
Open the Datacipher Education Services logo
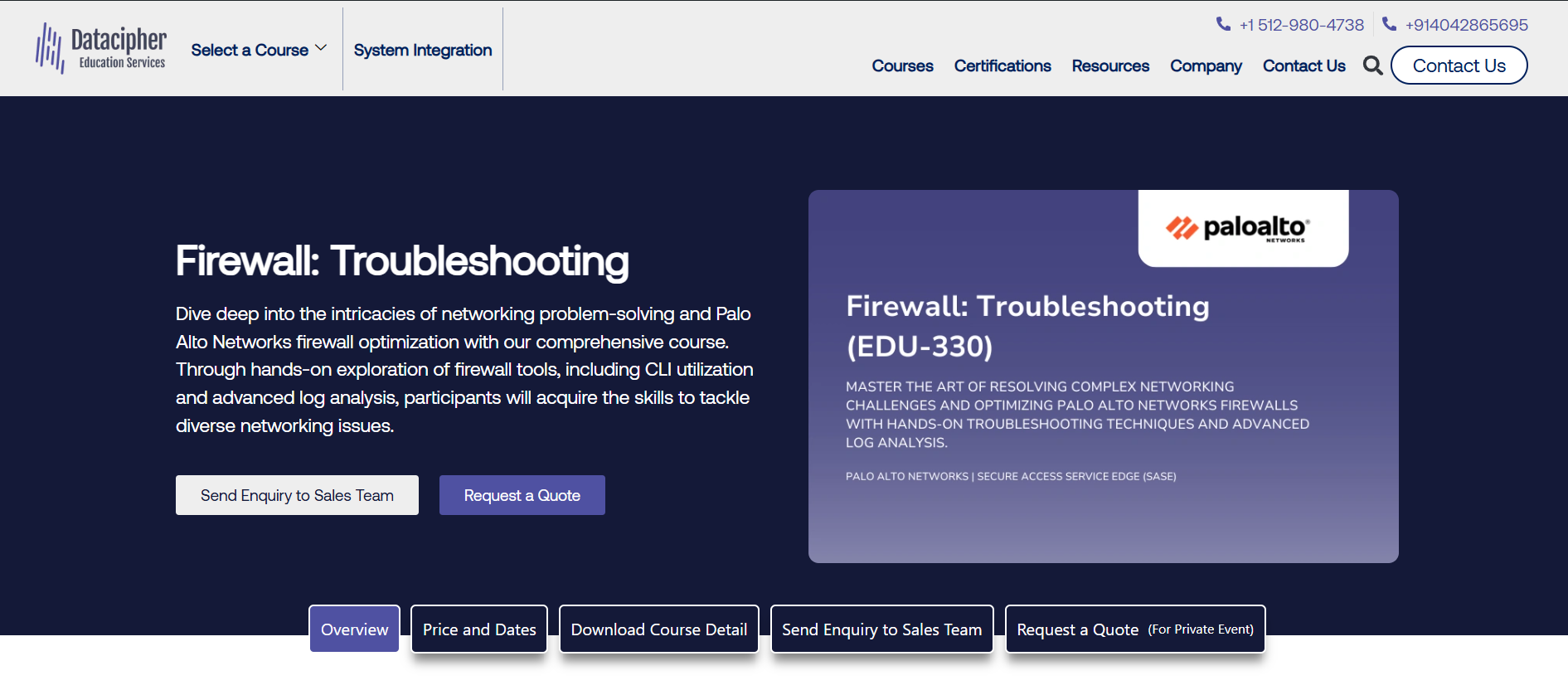pyautogui.click(x=100, y=48)
